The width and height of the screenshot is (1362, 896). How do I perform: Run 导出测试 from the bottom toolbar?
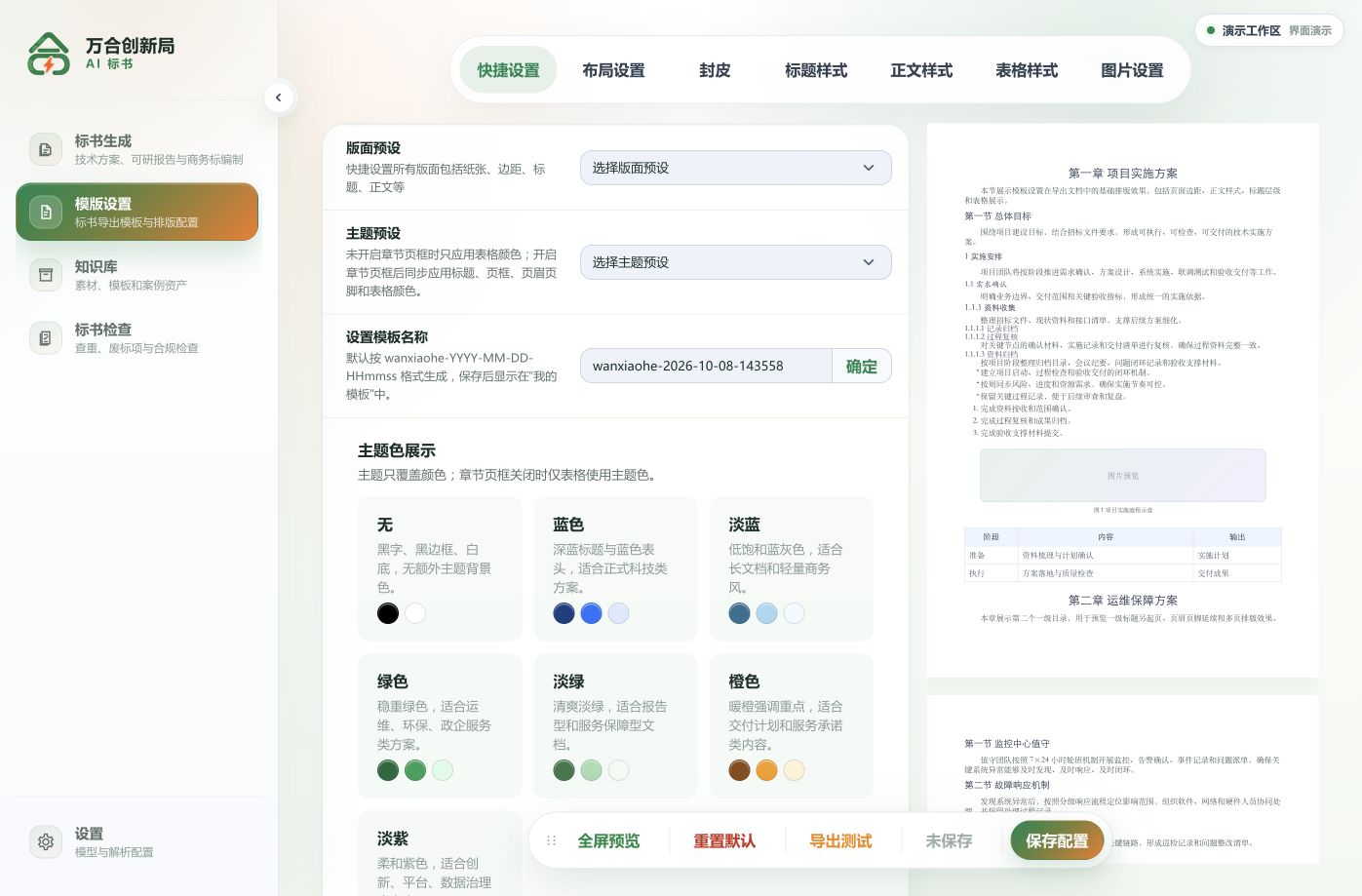[840, 840]
